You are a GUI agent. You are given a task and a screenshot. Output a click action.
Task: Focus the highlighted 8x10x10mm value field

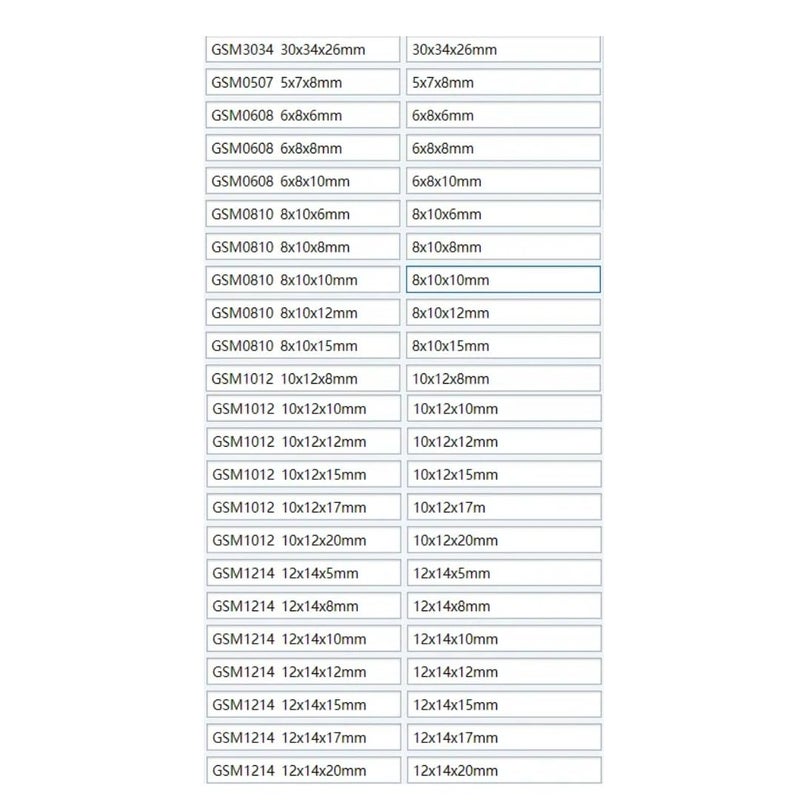pyautogui.click(x=503, y=280)
